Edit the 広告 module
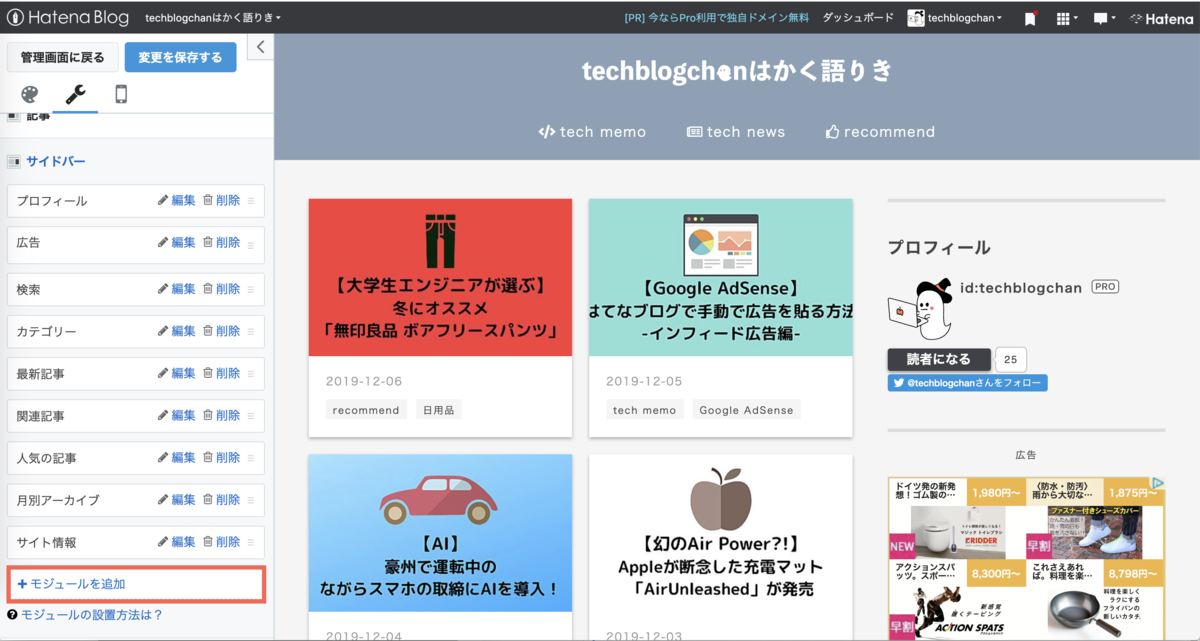 [177, 242]
